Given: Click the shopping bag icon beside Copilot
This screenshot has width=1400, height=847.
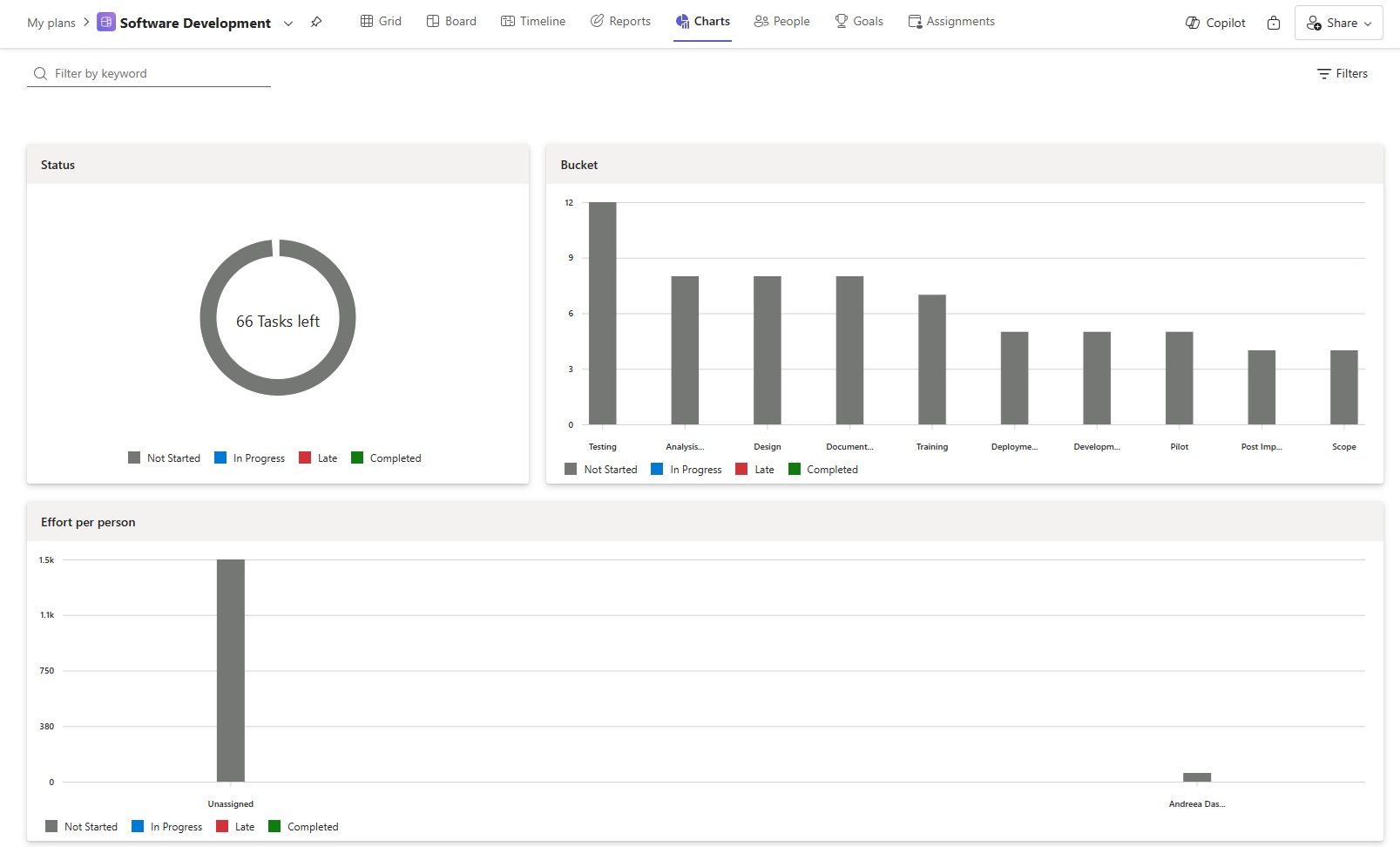Looking at the screenshot, I should coord(1274,23).
